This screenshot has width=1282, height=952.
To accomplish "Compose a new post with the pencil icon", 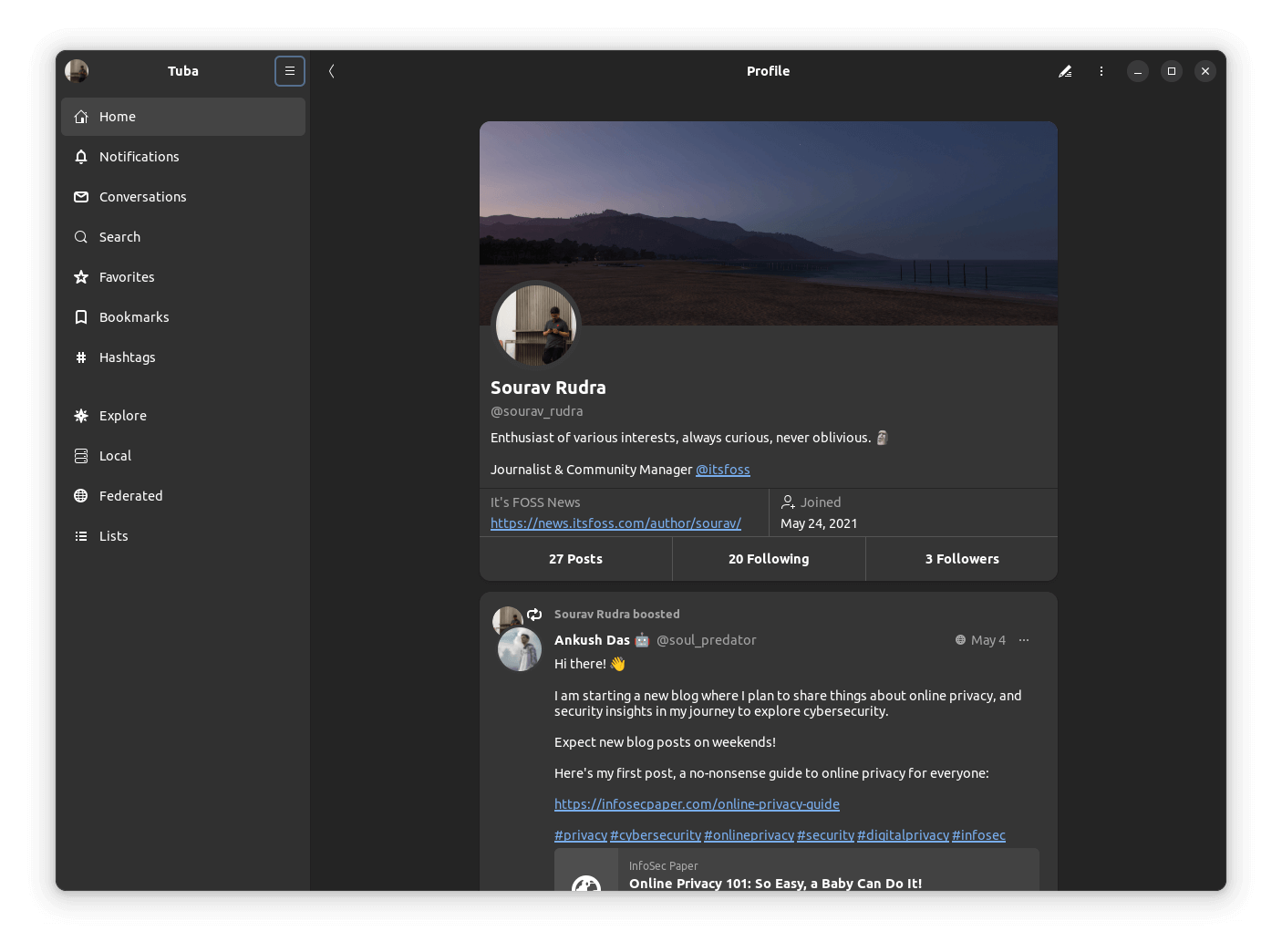I will click(x=1065, y=70).
